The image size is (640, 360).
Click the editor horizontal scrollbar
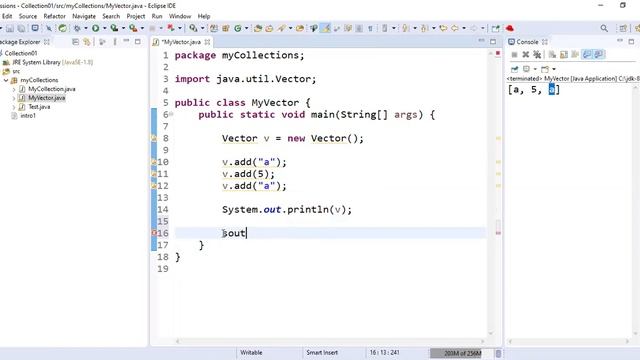(330, 341)
